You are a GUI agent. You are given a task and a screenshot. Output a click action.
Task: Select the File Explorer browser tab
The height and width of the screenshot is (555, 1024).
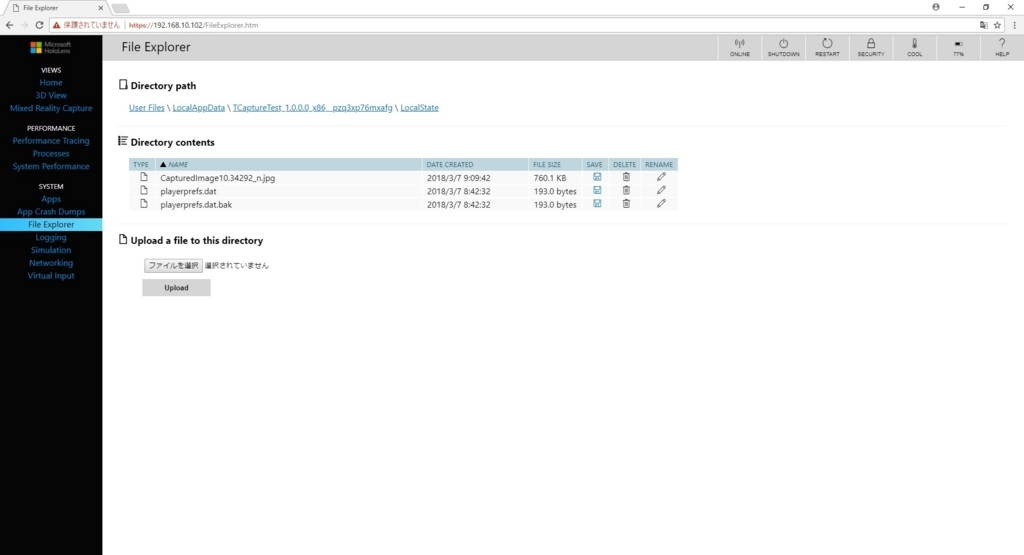tap(55, 8)
